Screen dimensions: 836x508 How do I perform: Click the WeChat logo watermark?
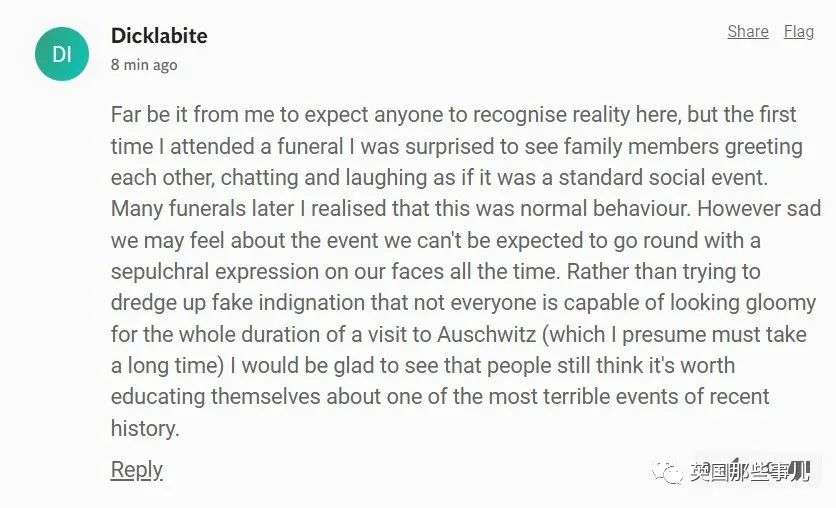[x=665, y=472]
